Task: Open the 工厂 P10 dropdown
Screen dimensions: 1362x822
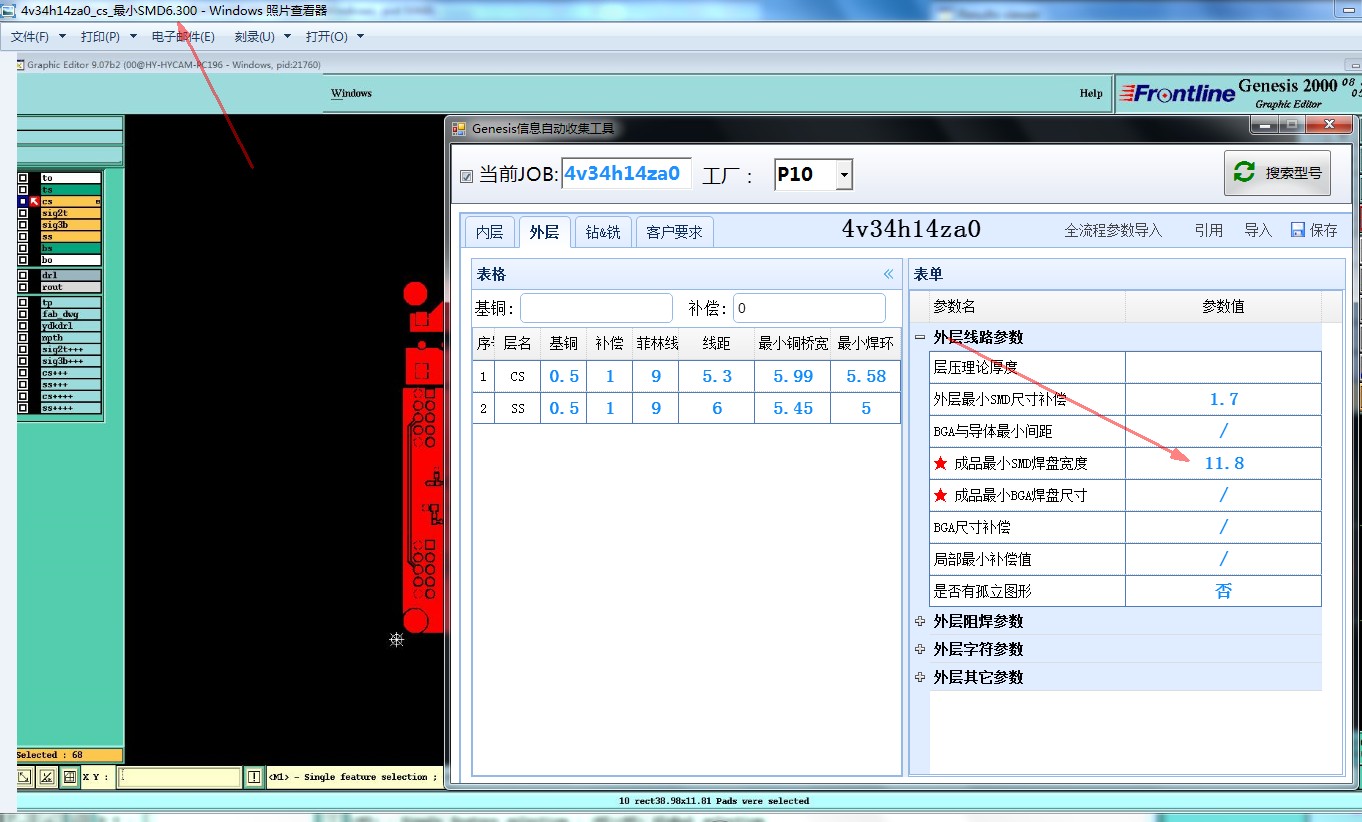Action: (x=844, y=175)
